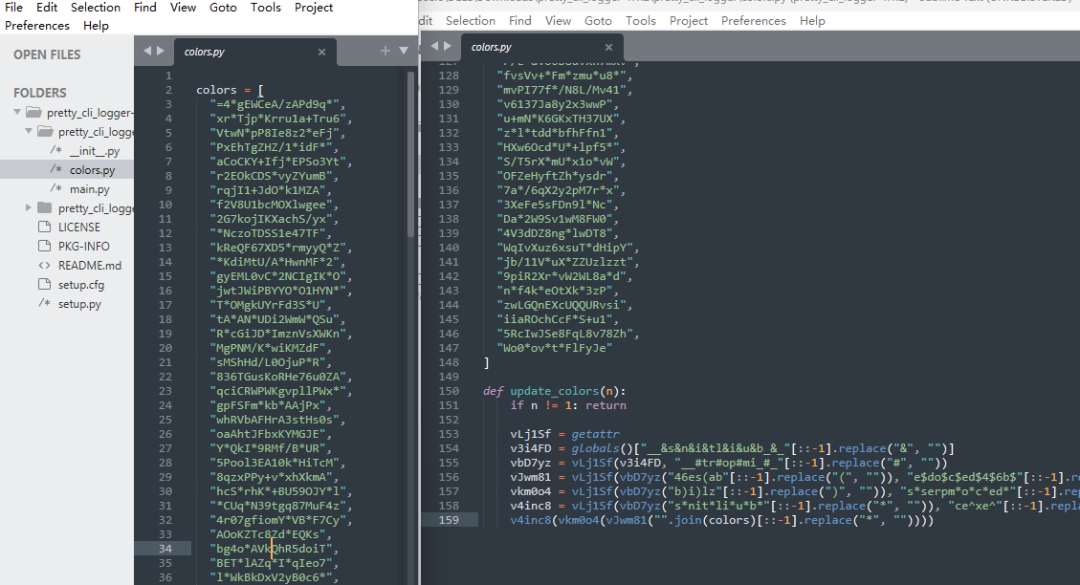Click next tab arrow in right window
The image size is (1080, 585).
[448, 45]
